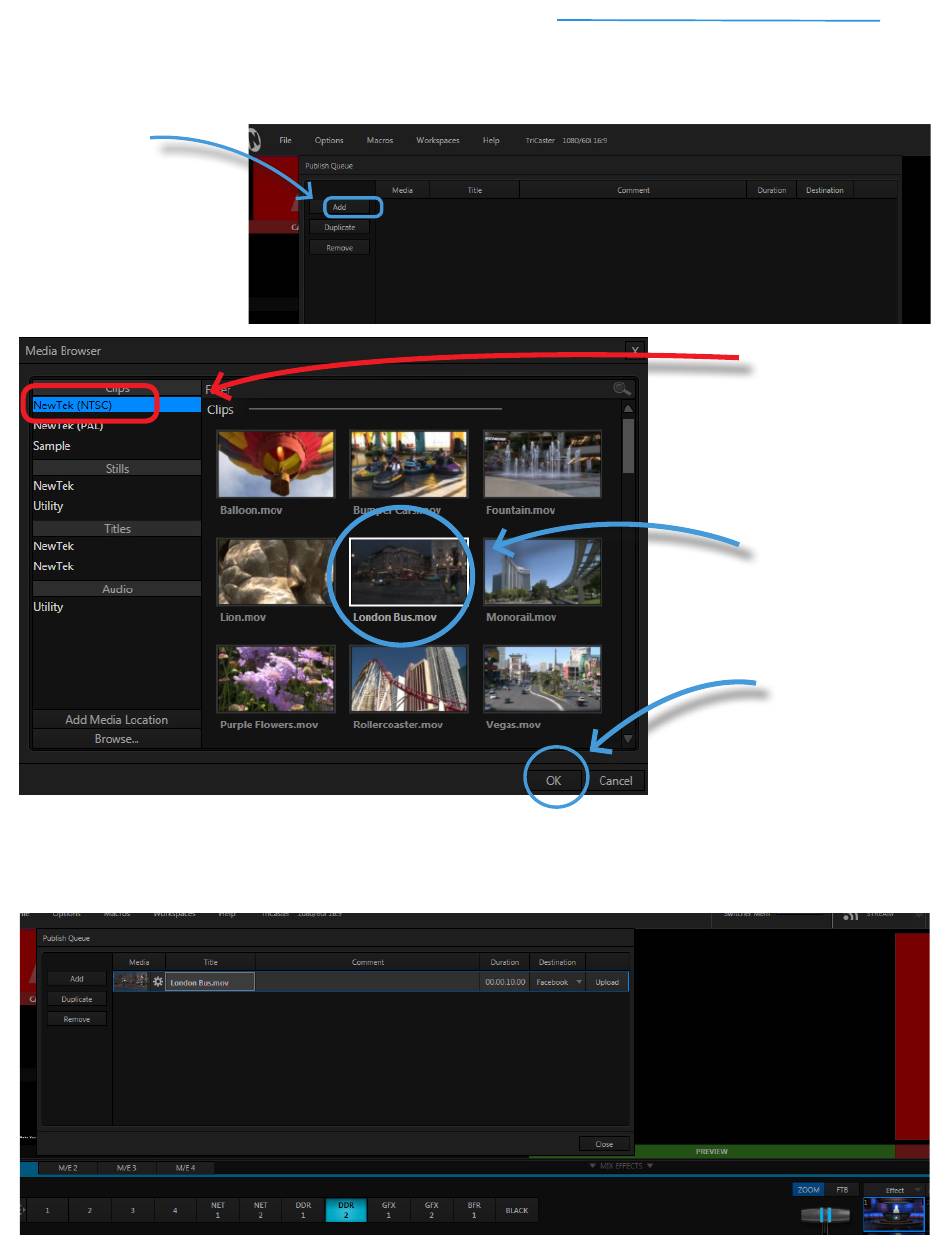Click Remove in the empty Publish Queue
950x1254 pixels.
point(339,247)
